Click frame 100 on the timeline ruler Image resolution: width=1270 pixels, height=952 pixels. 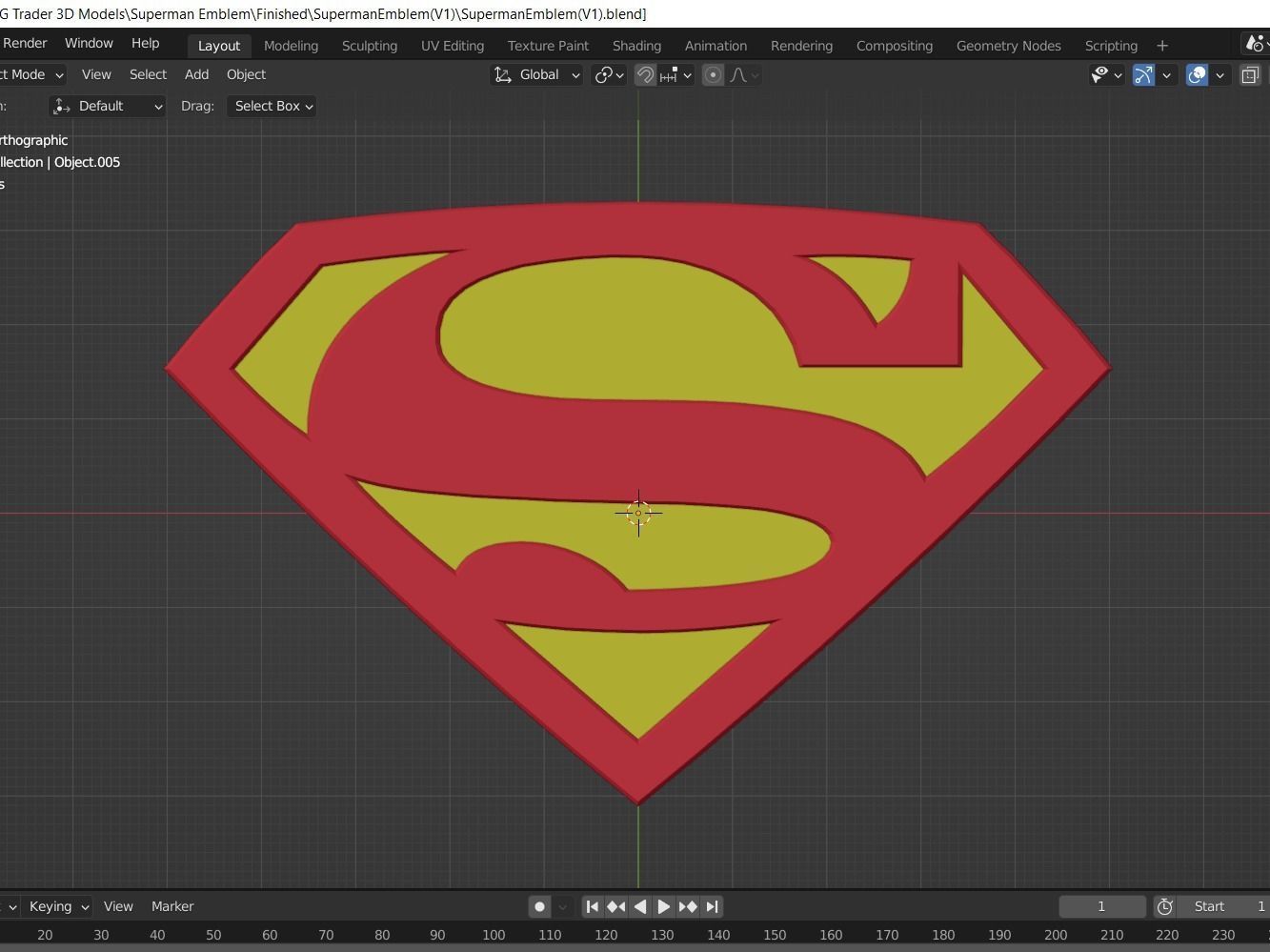[x=494, y=935]
